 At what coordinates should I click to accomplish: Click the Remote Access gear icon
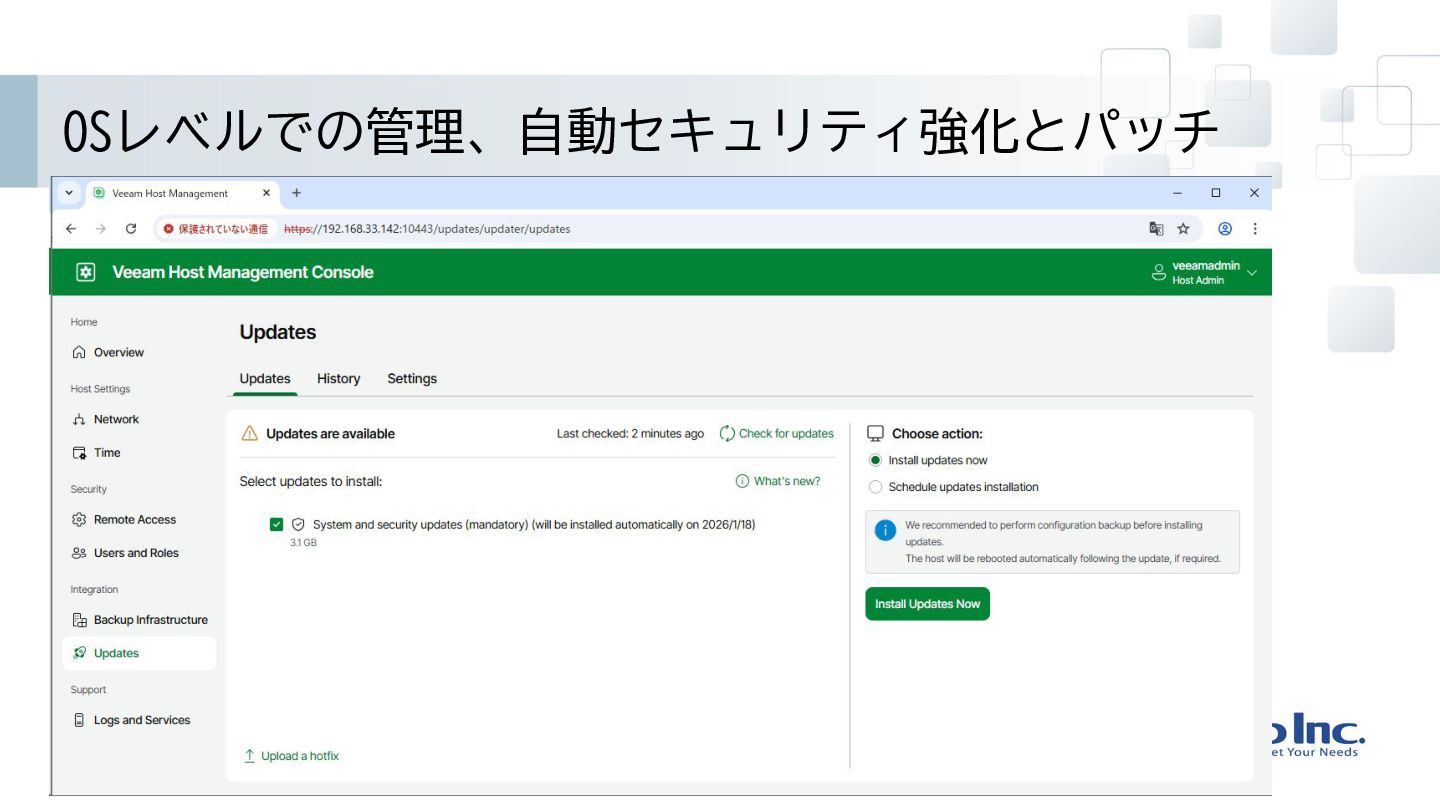(x=79, y=520)
